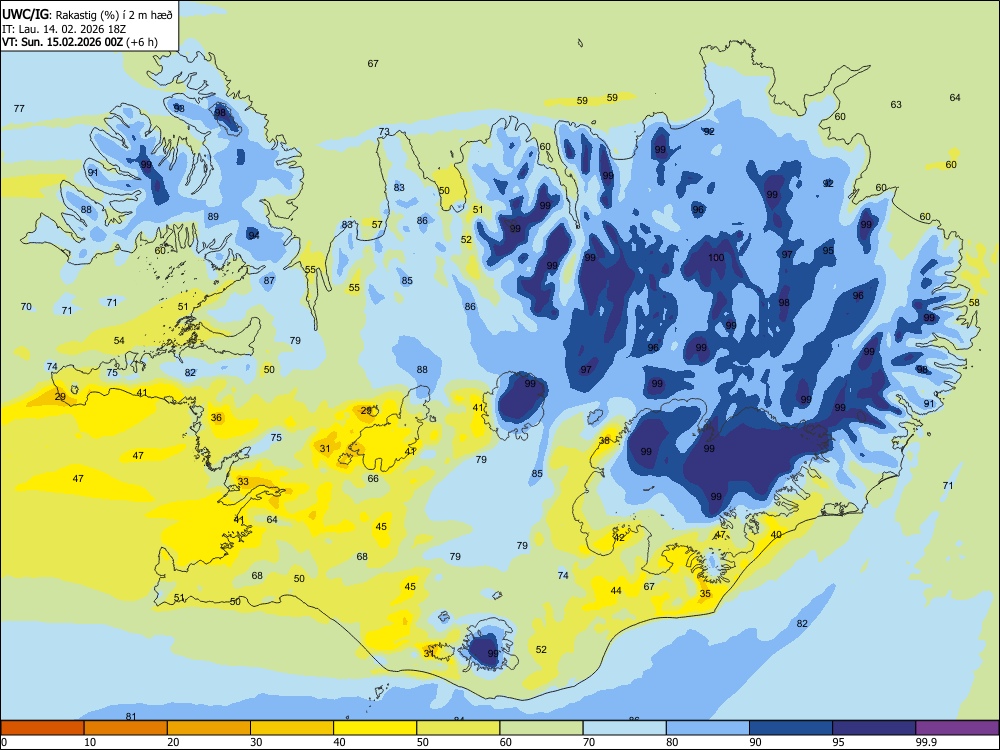Click the "73" humidity value on the coast
1000x750 pixels.
(384, 132)
